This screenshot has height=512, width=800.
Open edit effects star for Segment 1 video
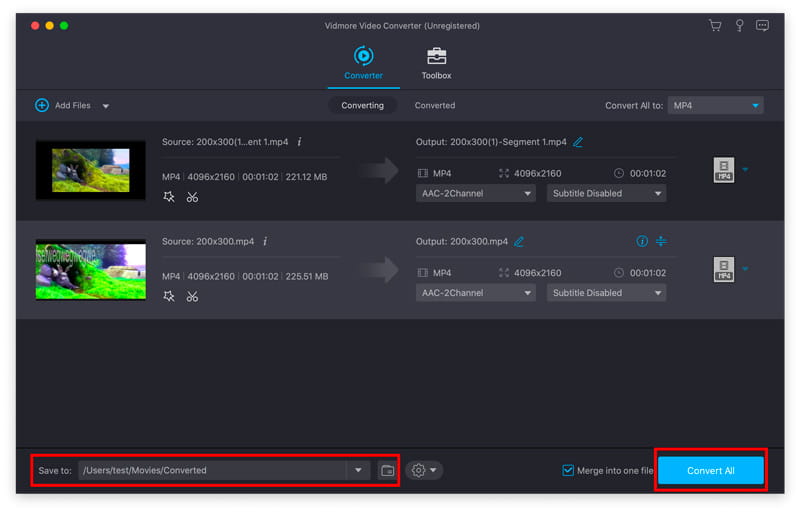169,197
